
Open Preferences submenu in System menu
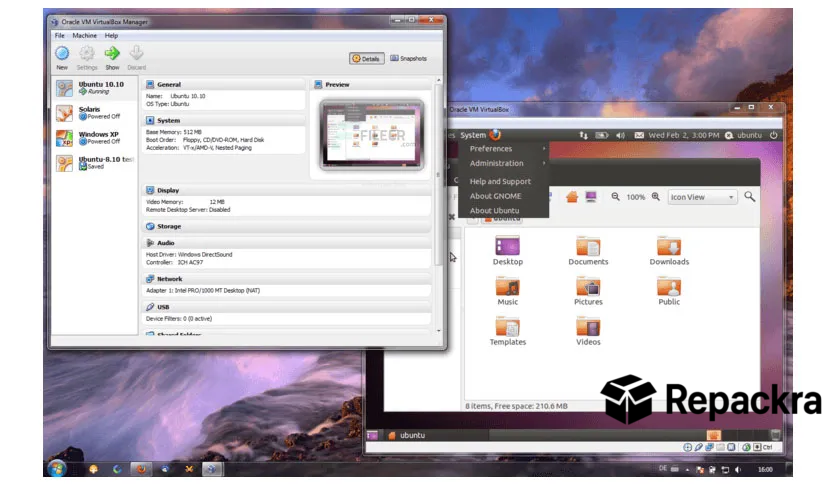504,149
